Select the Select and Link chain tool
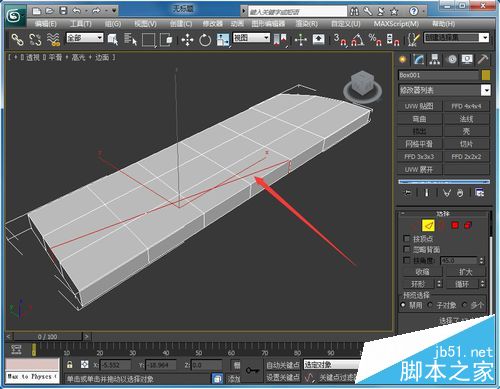The height and width of the screenshot is (389, 500). 17,40
